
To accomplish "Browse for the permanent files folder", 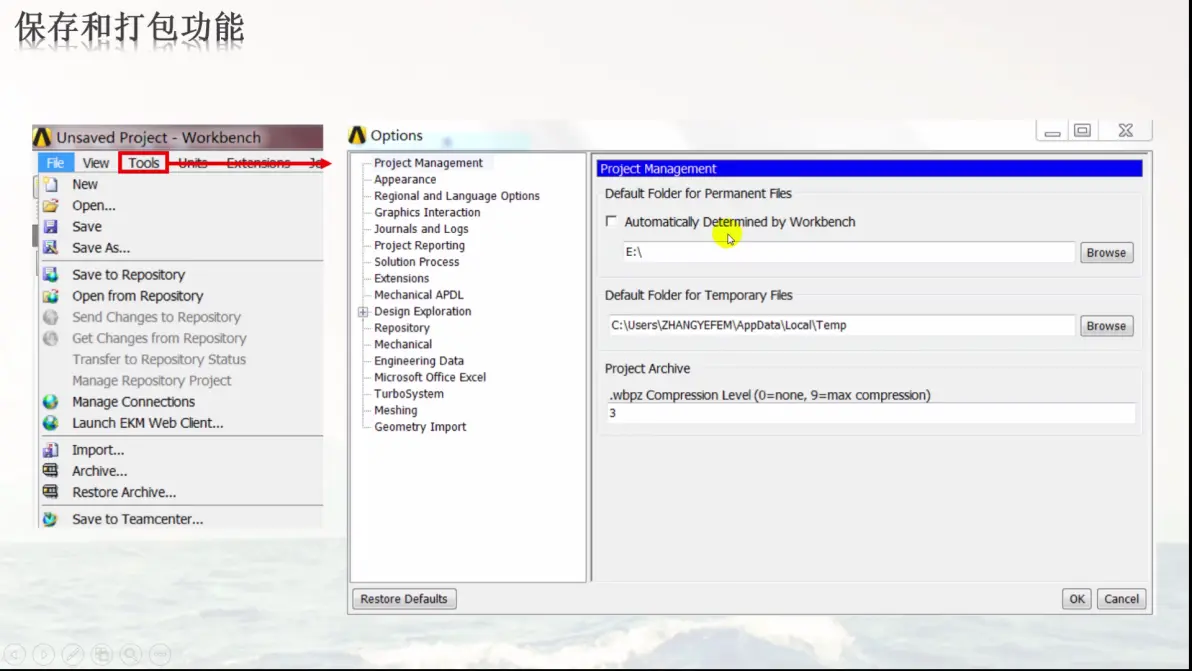I will pyautogui.click(x=1106, y=253).
